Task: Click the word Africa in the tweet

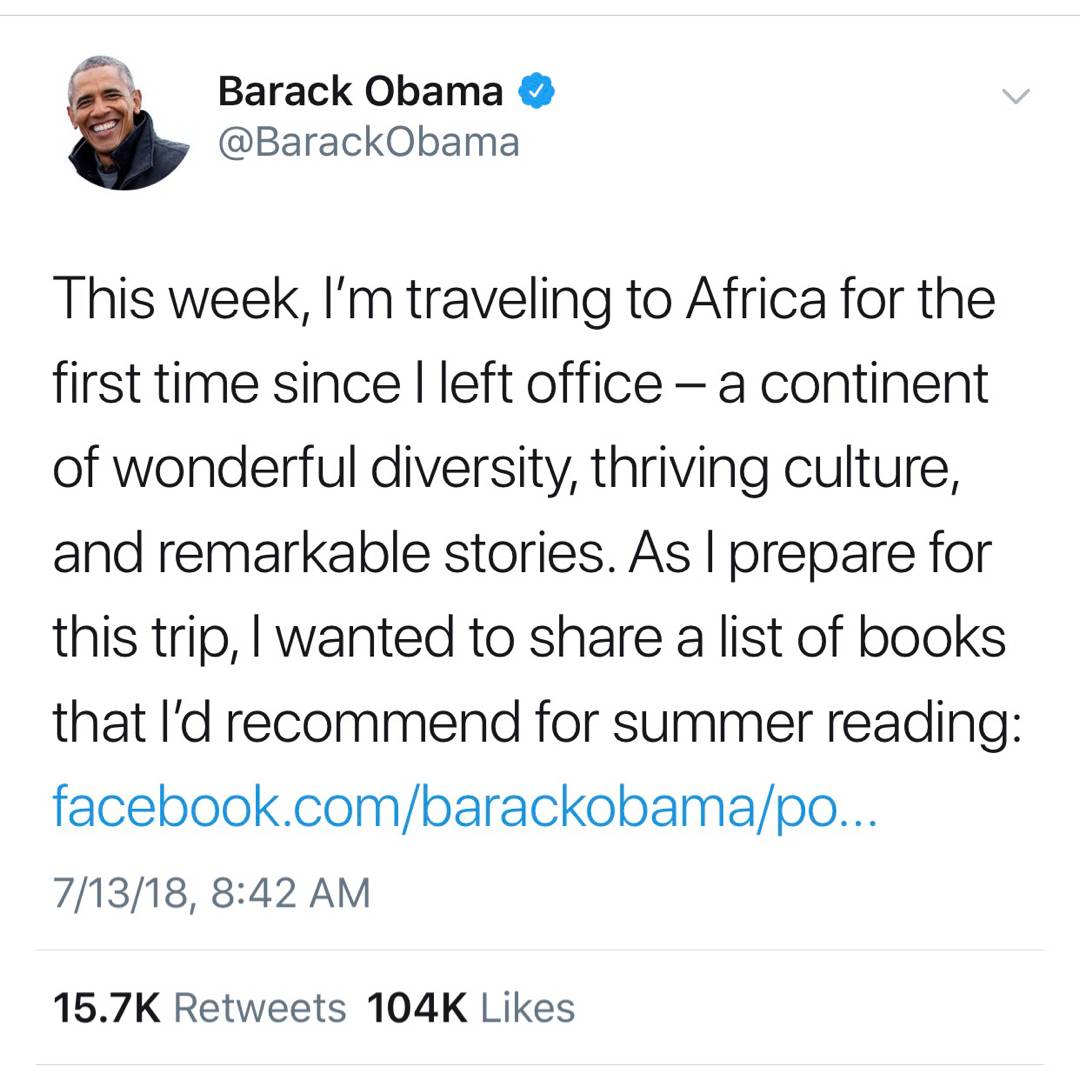Action: [756, 300]
